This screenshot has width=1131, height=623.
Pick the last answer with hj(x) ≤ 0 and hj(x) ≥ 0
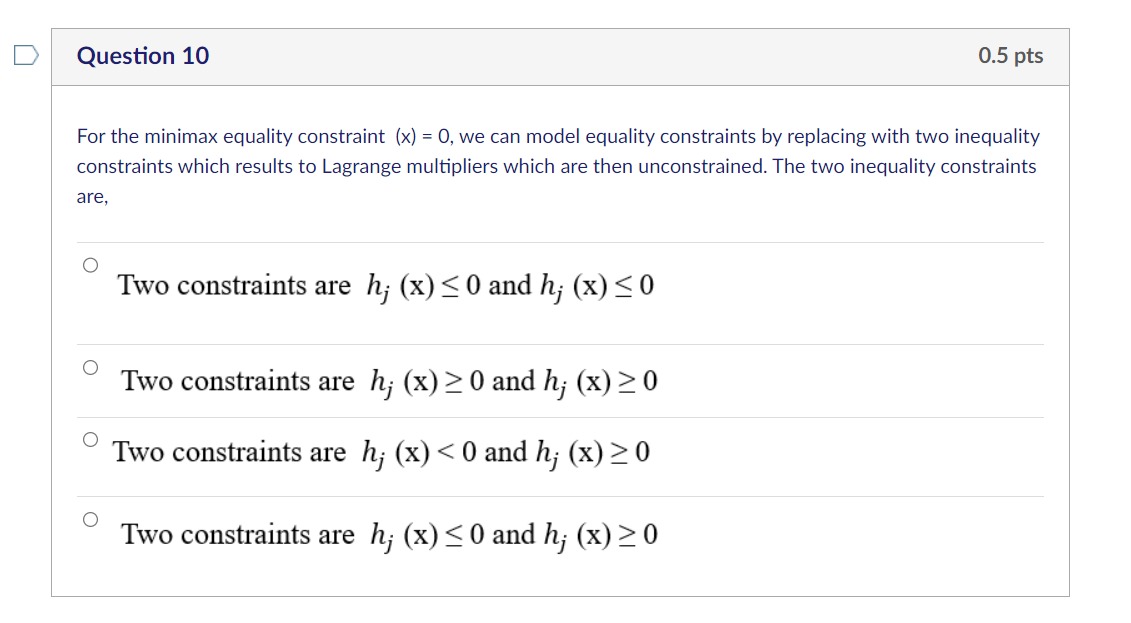point(89,519)
